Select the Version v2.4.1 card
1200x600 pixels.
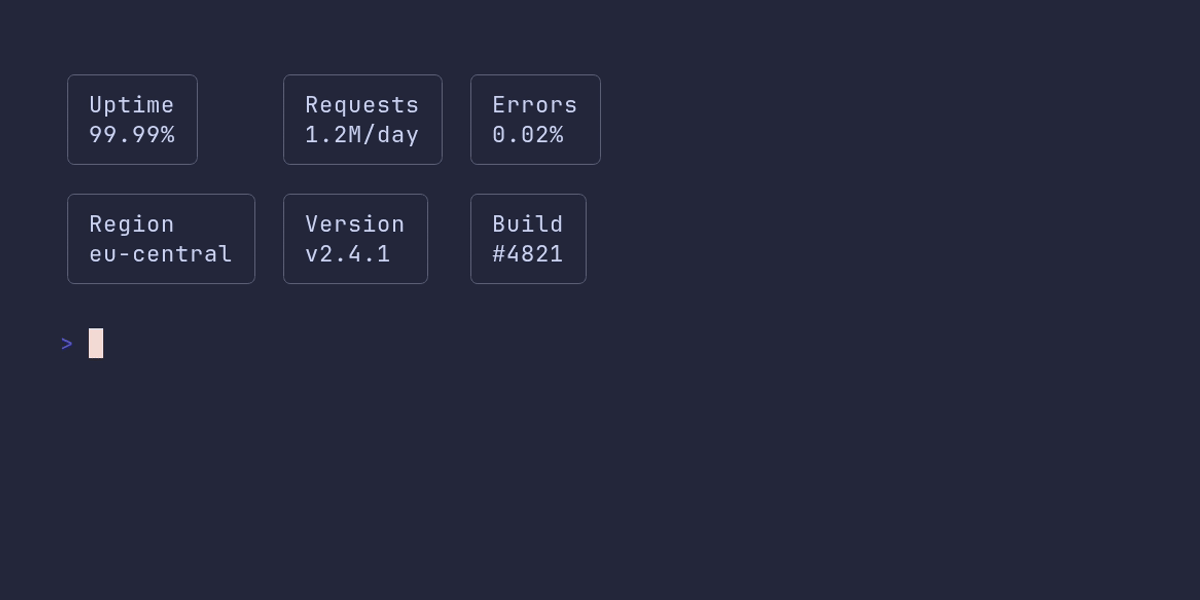(355, 239)
